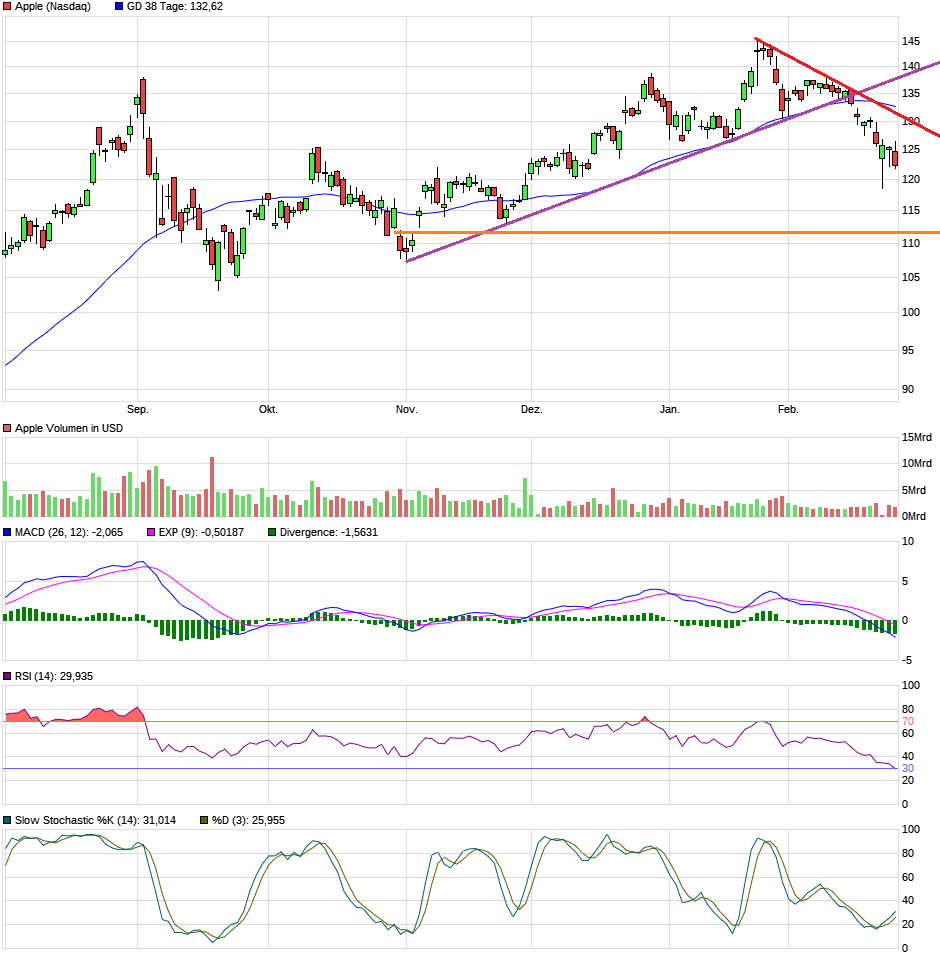Click the blue GD 38 Tage legend swatch
This screenshot has width=940, height=958.
pos(118,7)
